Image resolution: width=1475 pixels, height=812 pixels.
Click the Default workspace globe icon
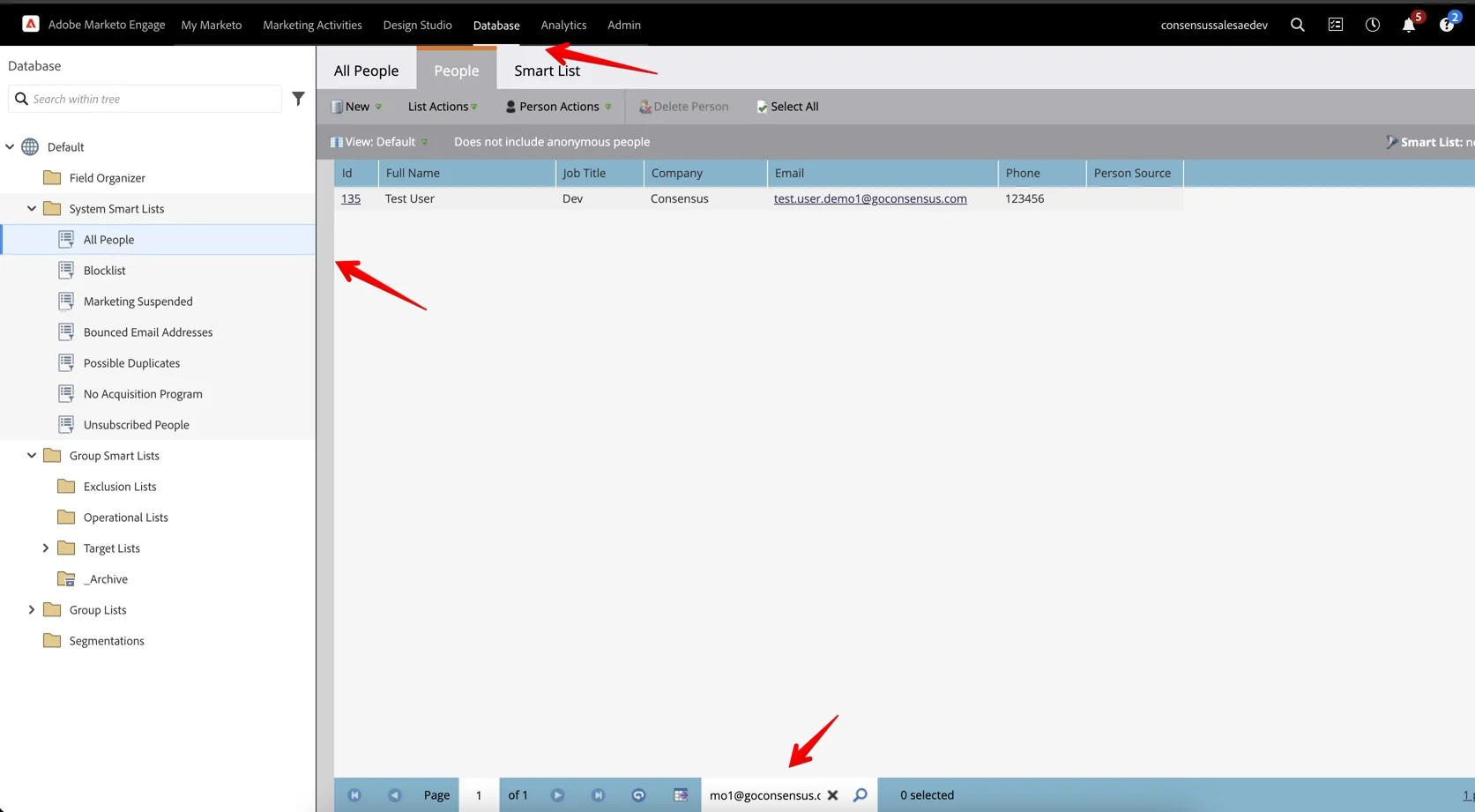coord(30,147)
